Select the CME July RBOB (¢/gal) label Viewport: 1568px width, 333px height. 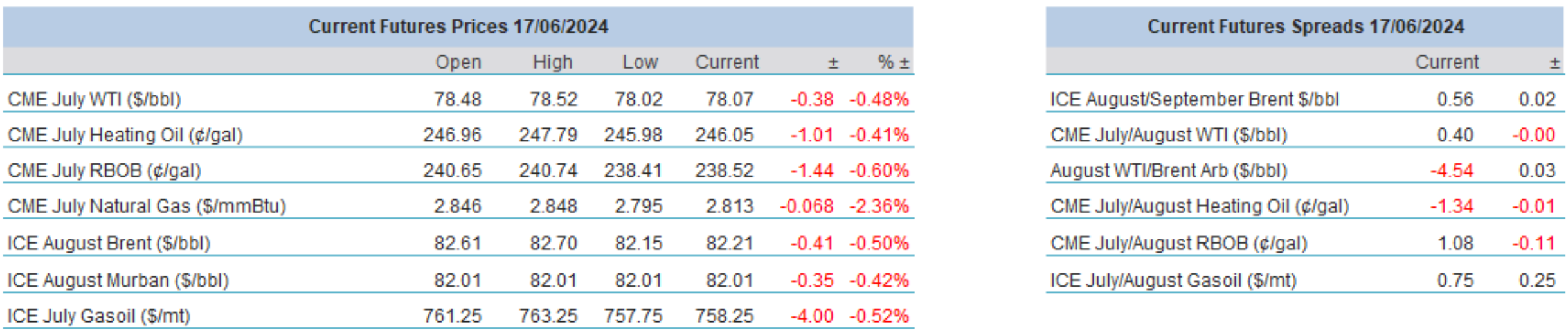click(x=104, y=170)
